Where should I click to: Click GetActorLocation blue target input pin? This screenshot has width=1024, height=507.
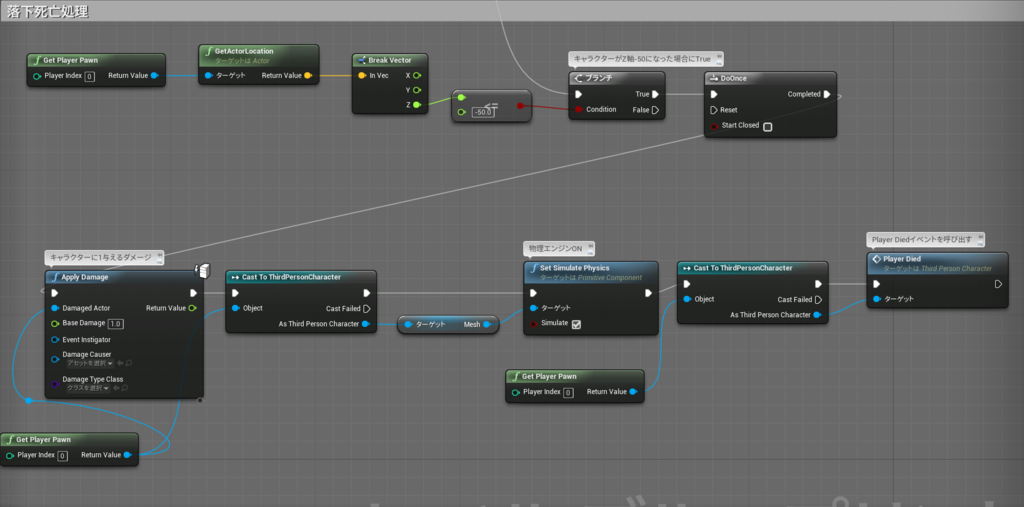click(x=208, y=76)
